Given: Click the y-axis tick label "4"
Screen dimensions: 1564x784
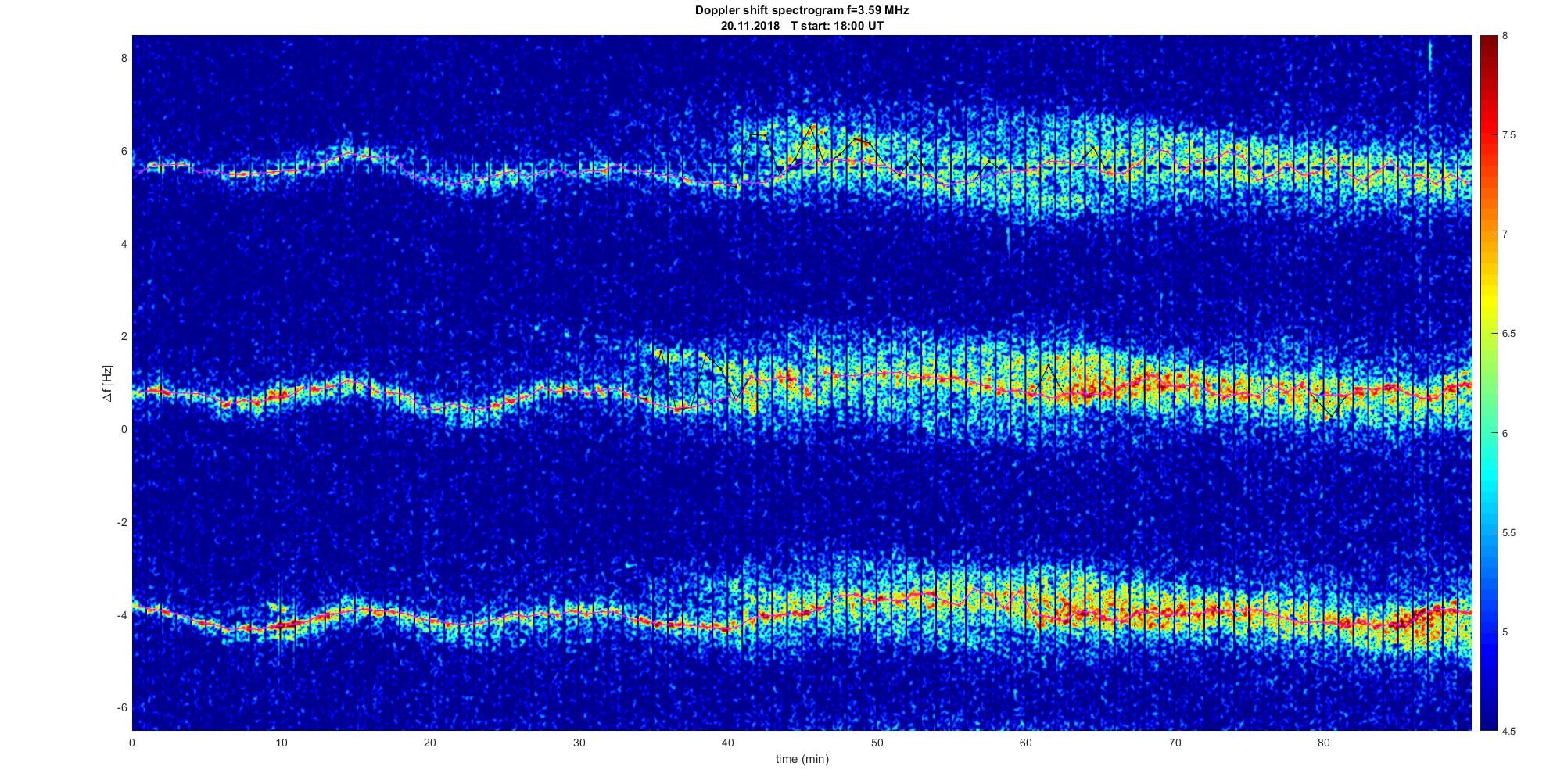Looking at the screenshot, I should click(x=124, y=244).
